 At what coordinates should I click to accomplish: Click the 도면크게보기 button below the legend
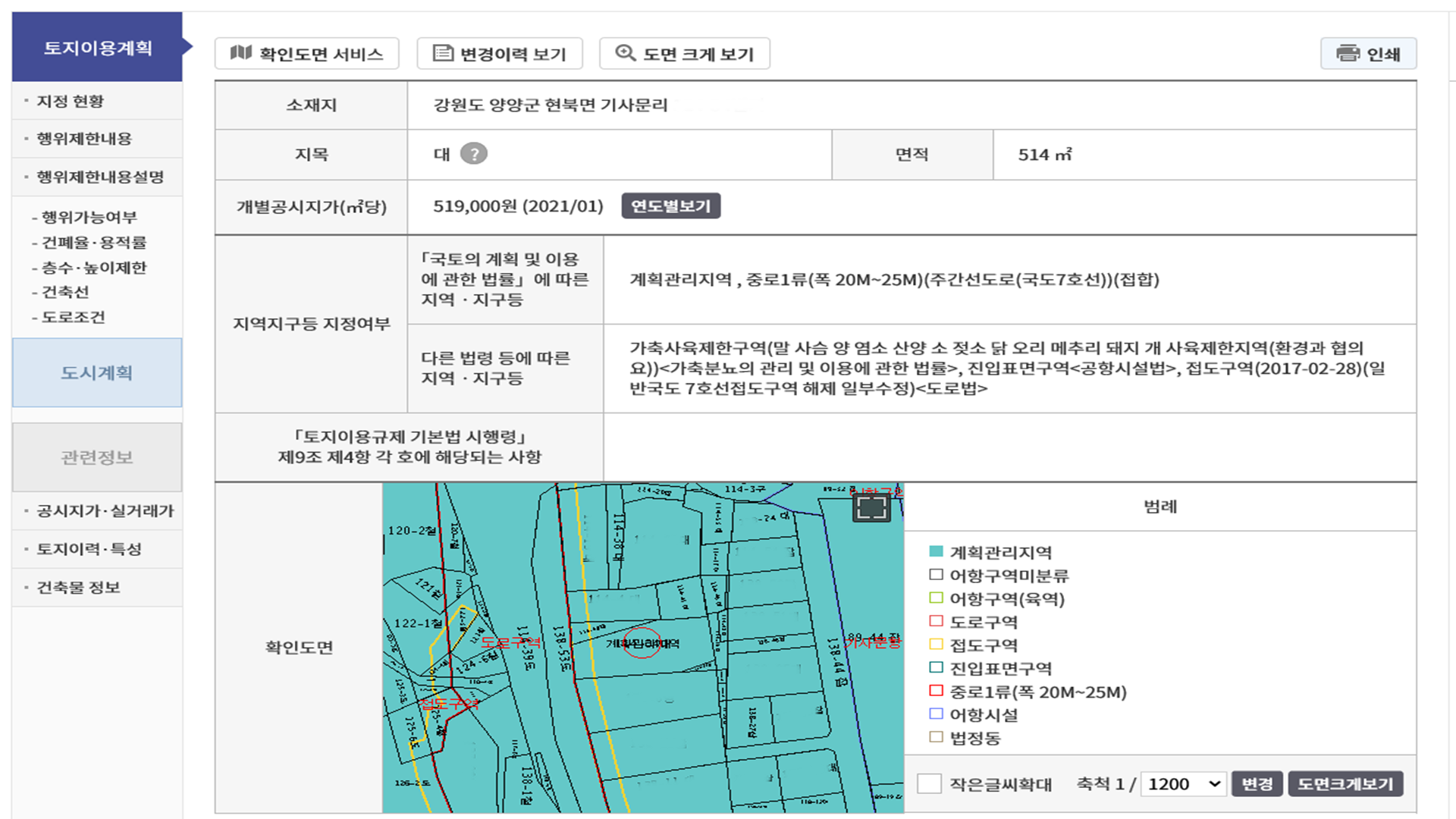click(x=1345, y=783)
